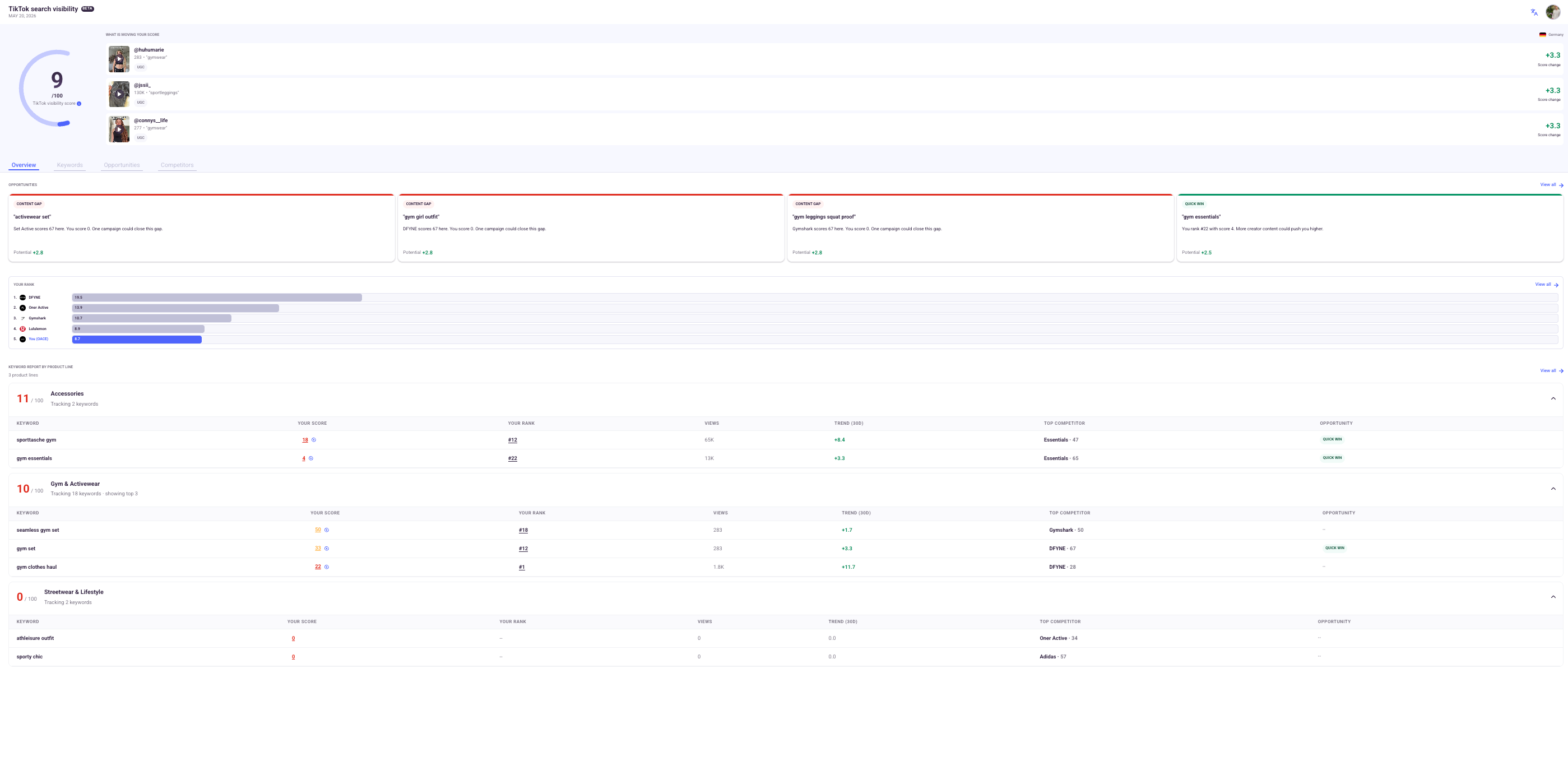This screenshot has width=1568, height=780.
Task: Open the "gym essentials" quick win card
Action: [x=1370, y=228]
